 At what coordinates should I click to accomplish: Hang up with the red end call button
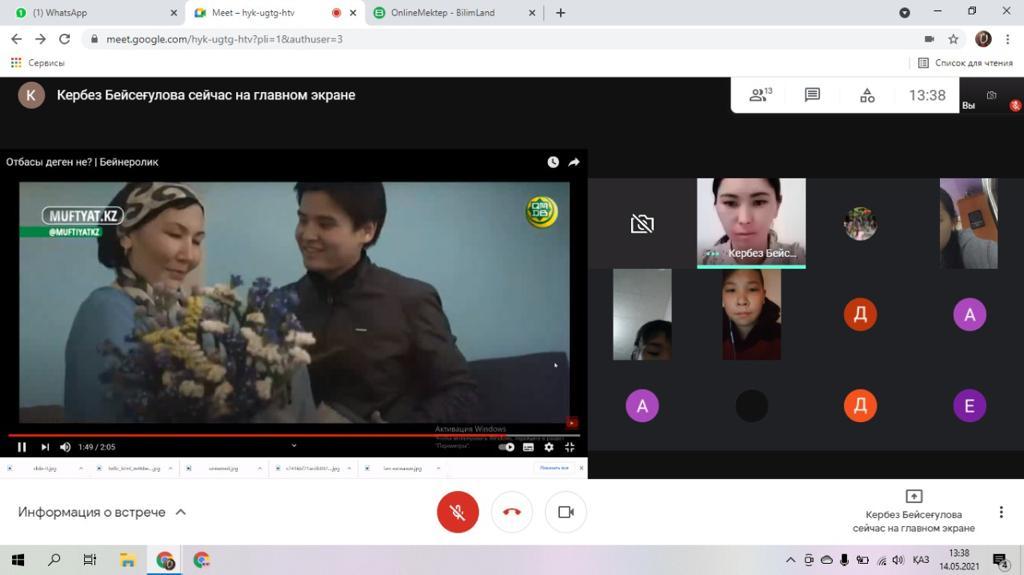[512, 512]
